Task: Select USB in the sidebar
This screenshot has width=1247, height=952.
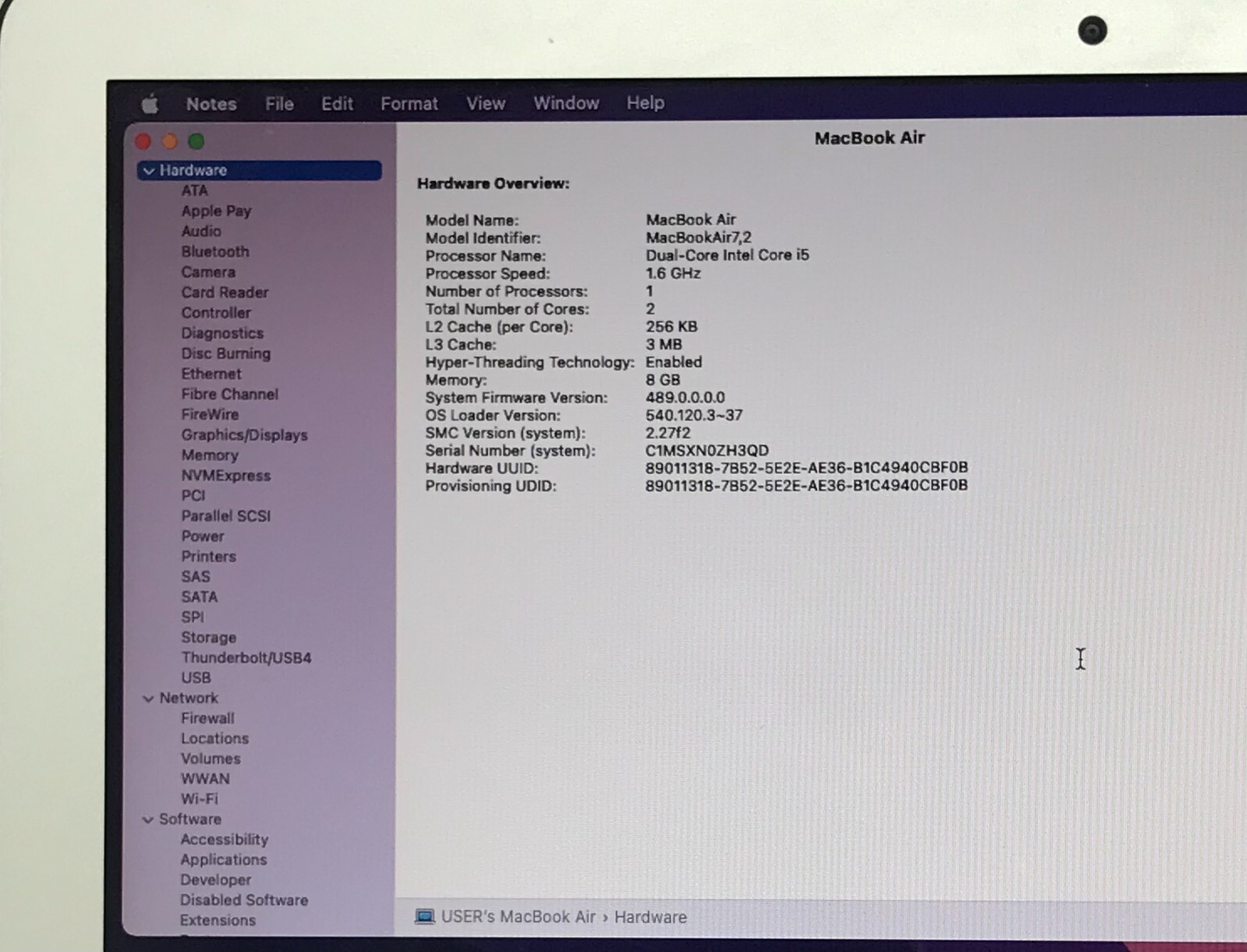Action: 196,678
